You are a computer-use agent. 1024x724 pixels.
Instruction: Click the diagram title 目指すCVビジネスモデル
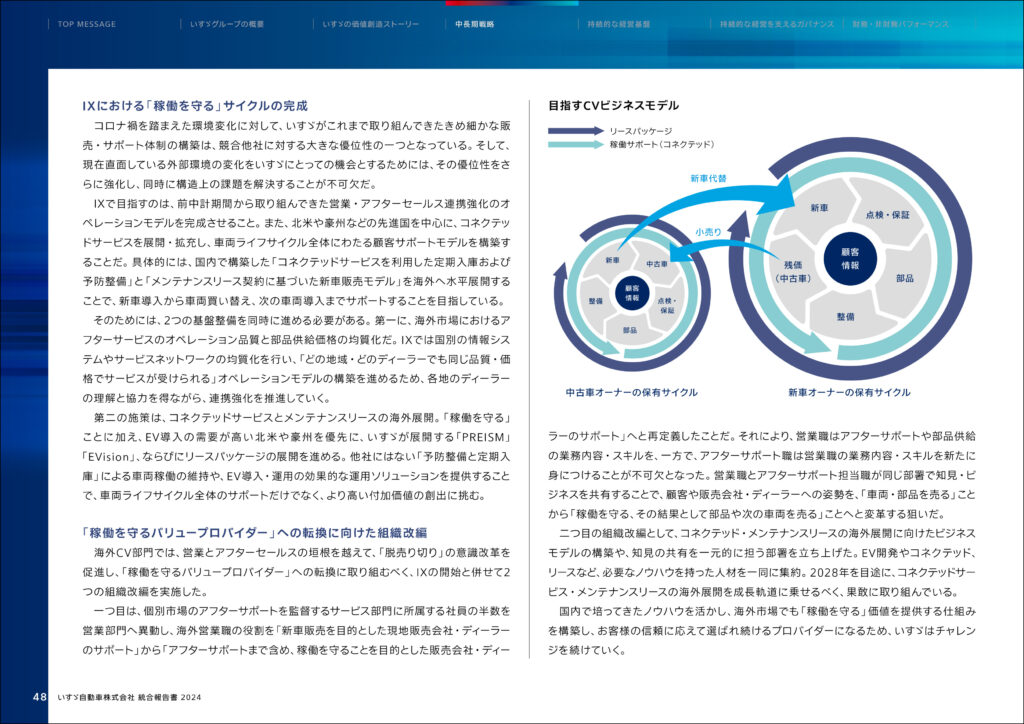point(613,105)
